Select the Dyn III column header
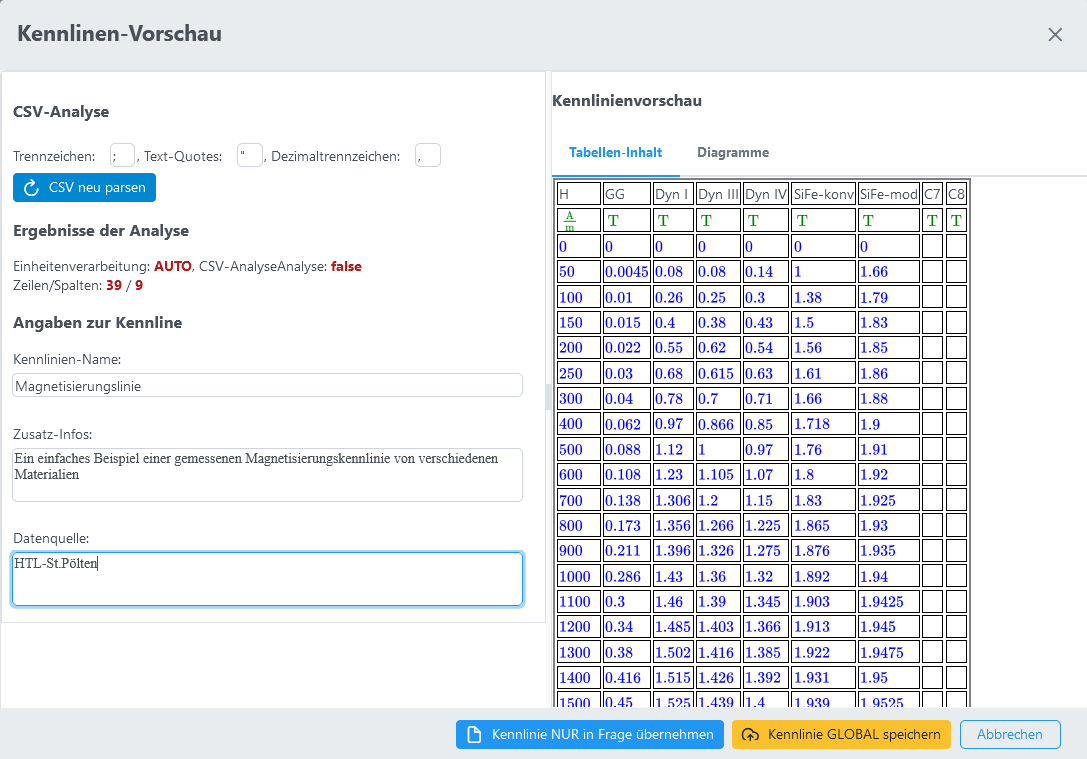This screenshot has width=1087, height=759. [718, 194]
